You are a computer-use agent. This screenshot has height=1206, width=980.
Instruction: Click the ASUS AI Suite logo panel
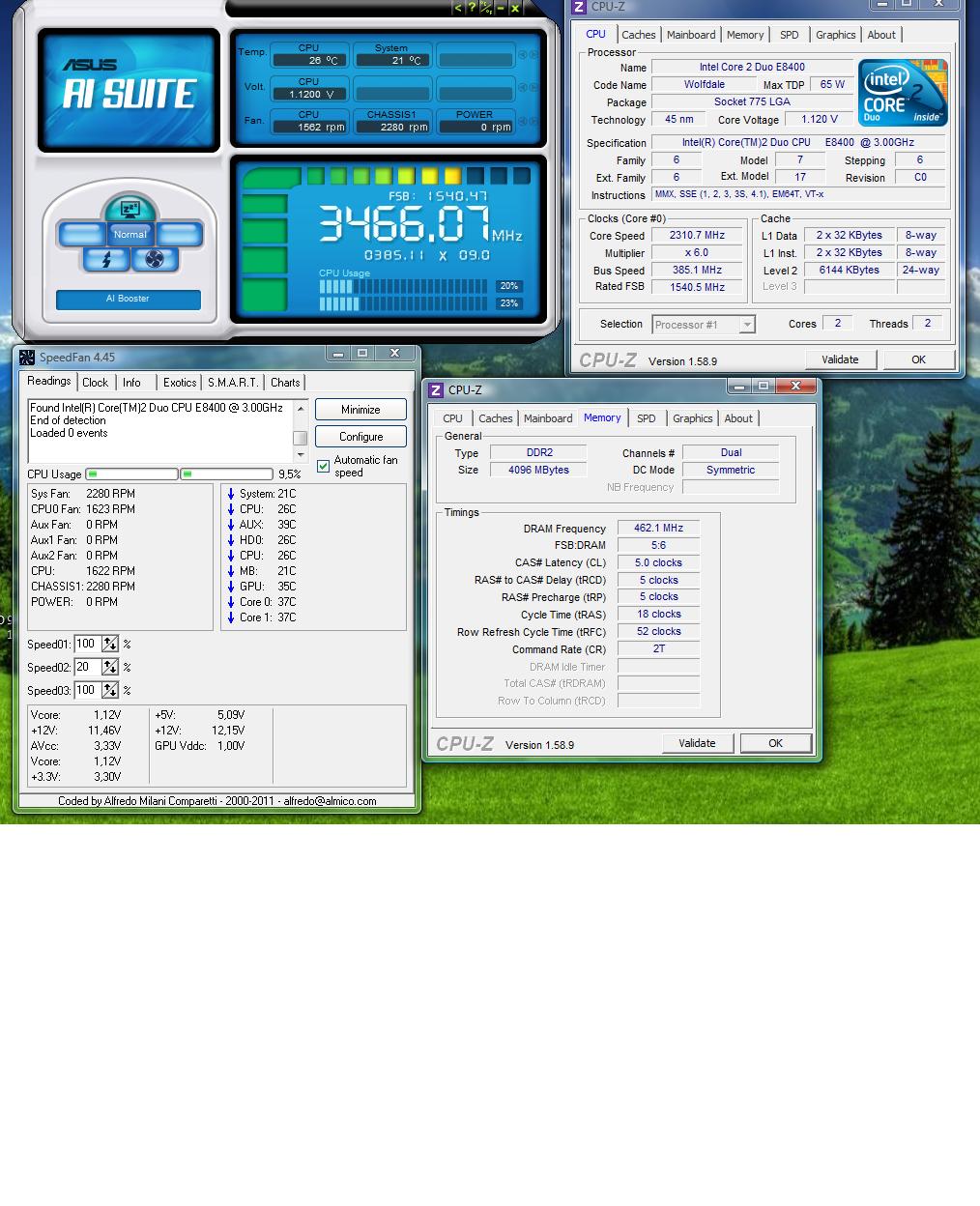(x=129, y=91)
